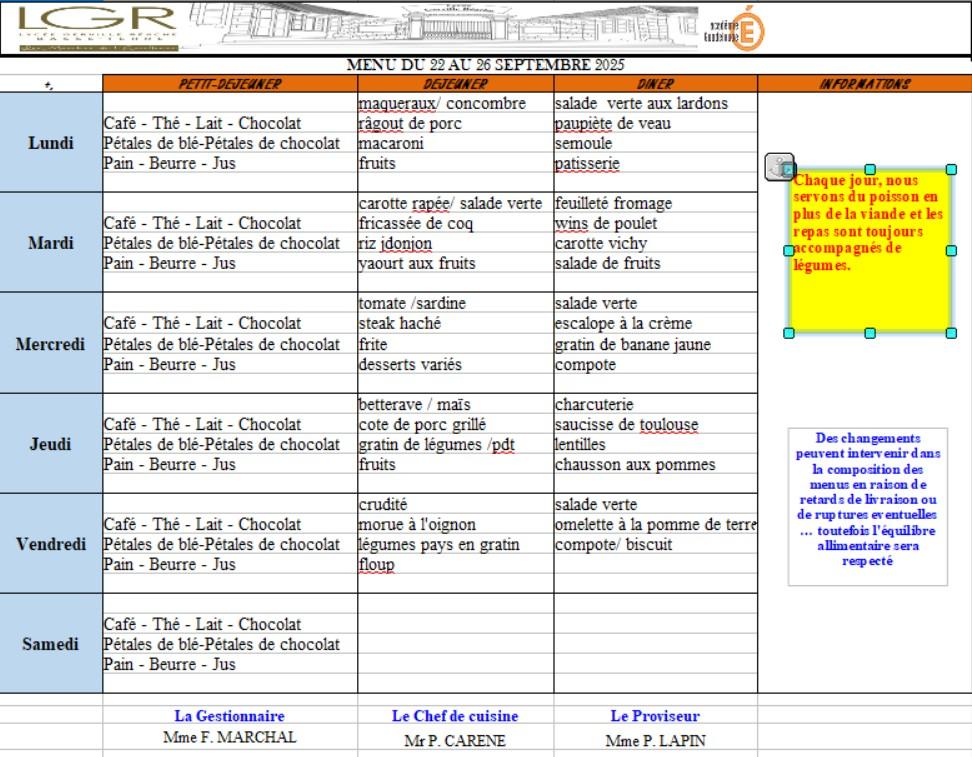Image resolution: width=972 pixels, height=757 pixels.
Task: Click the Samedi day label cell
Action: point(51,644)
